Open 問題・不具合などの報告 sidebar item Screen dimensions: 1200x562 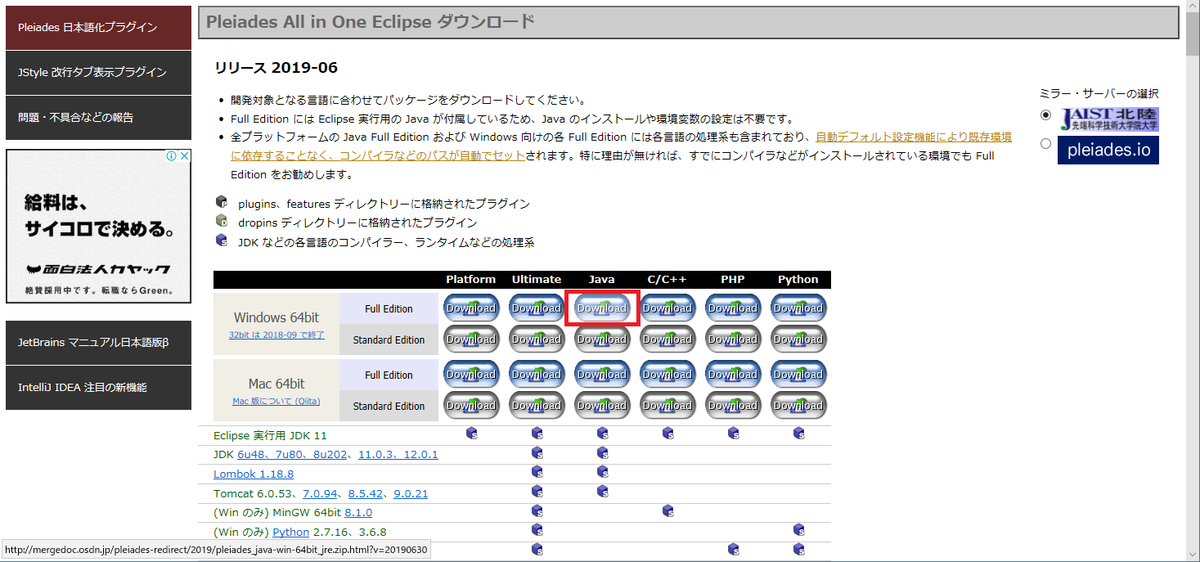[98, 117]
